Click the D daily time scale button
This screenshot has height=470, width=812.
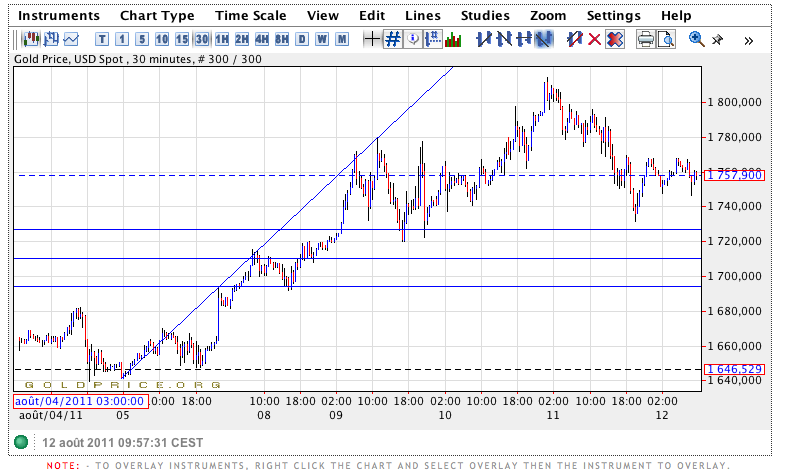click(x=302, y=39)
